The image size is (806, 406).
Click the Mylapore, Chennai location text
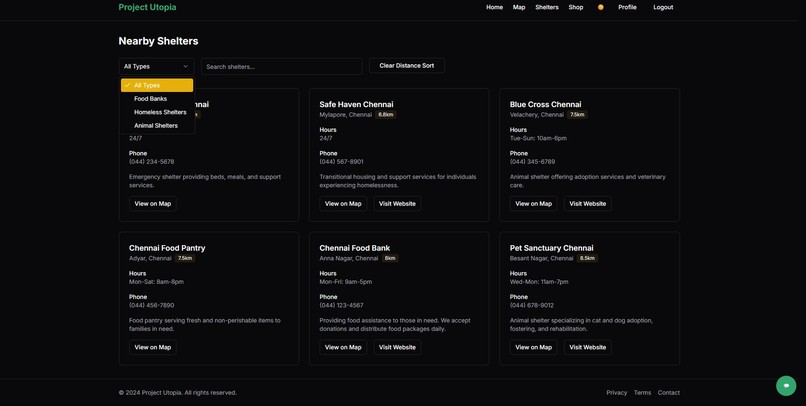pos(345,115)
